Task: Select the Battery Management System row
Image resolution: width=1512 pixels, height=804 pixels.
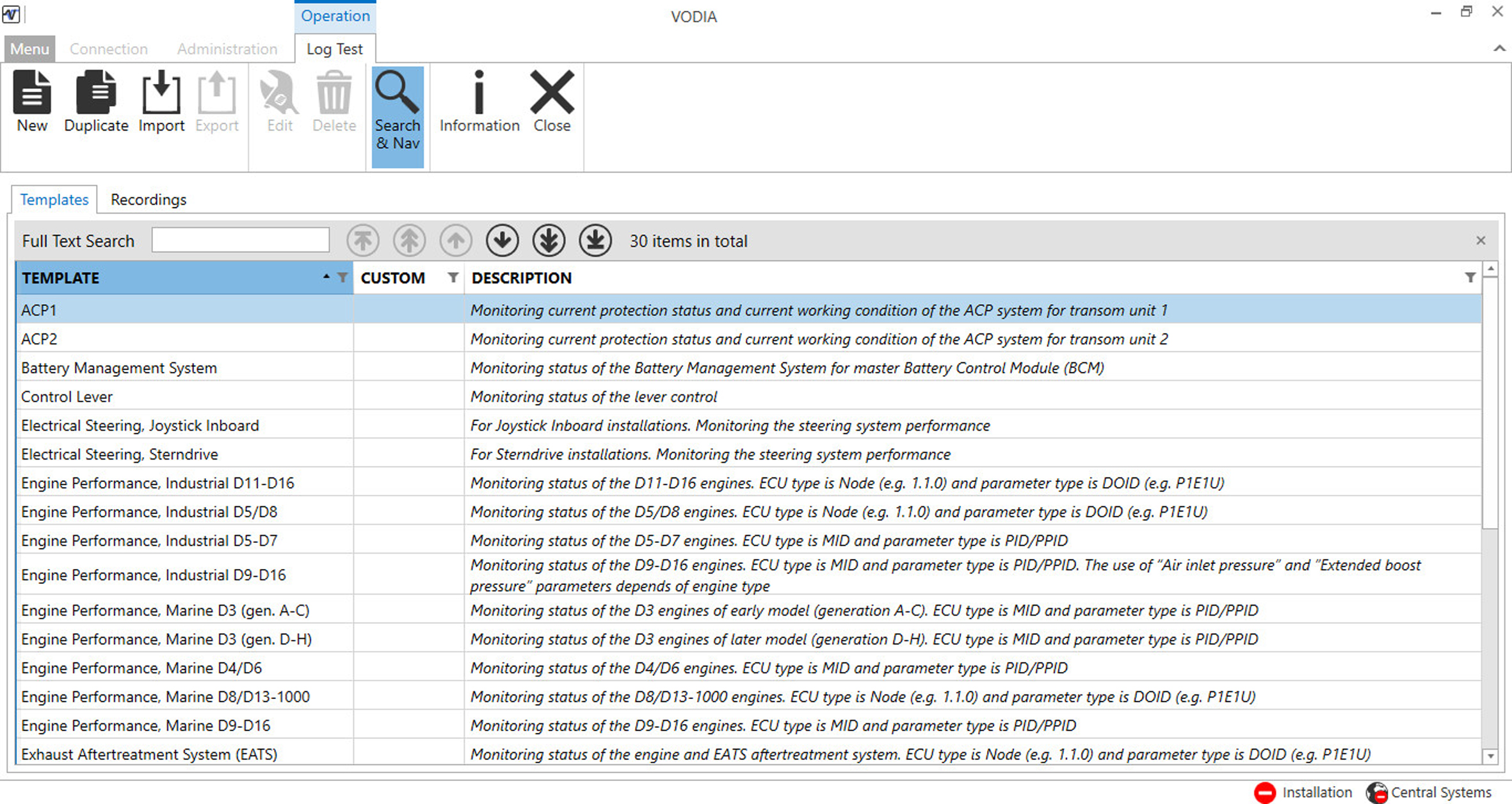Action: pos(119,368)
